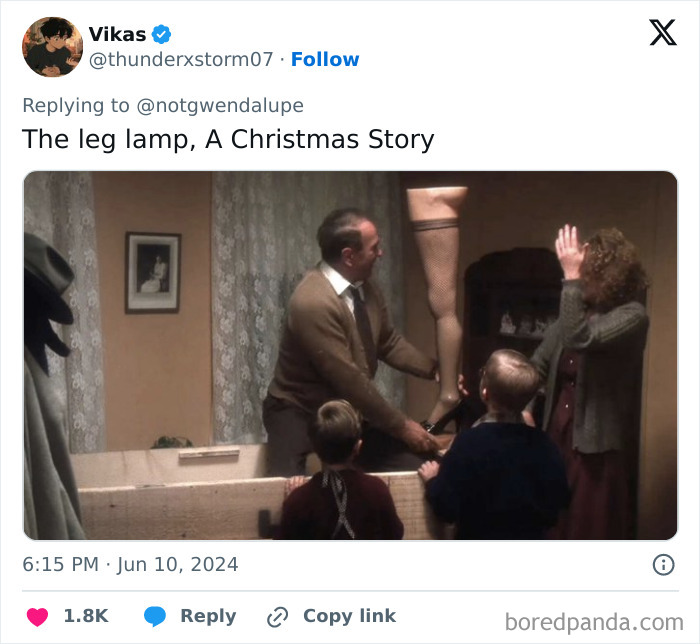Click the boredpanda.com watermark
The height and width of the screenshot is (644, 700).
[x=593, y=622]
